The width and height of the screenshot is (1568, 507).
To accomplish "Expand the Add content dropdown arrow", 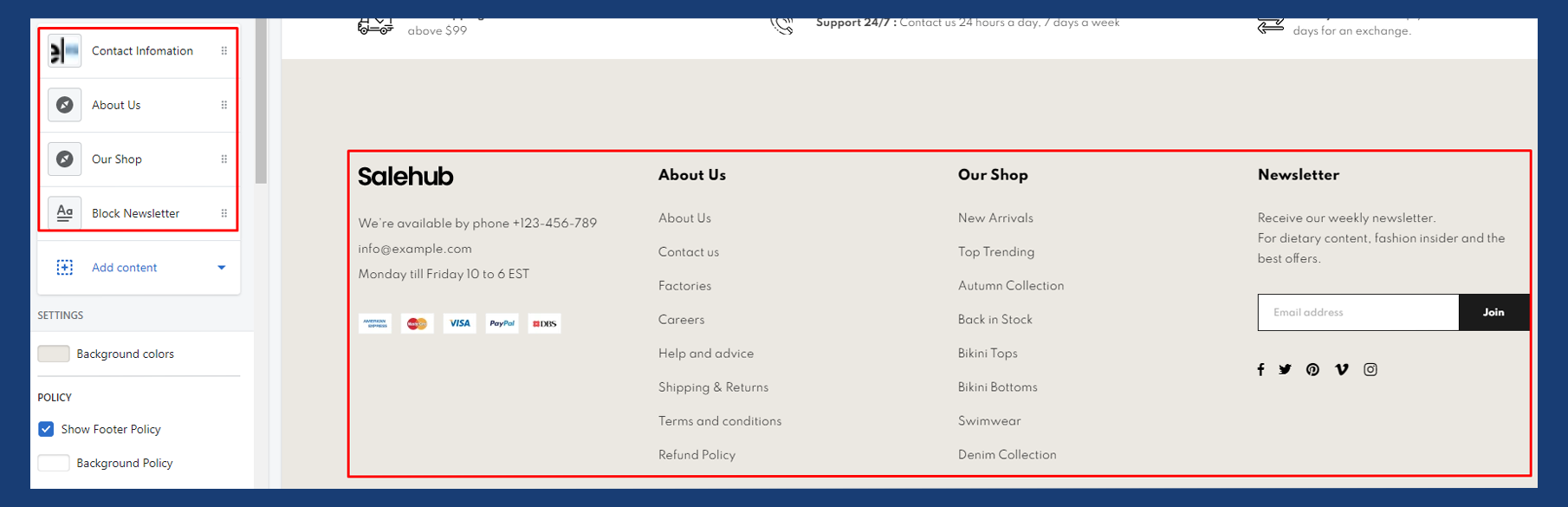I will [x=222, y=268].
